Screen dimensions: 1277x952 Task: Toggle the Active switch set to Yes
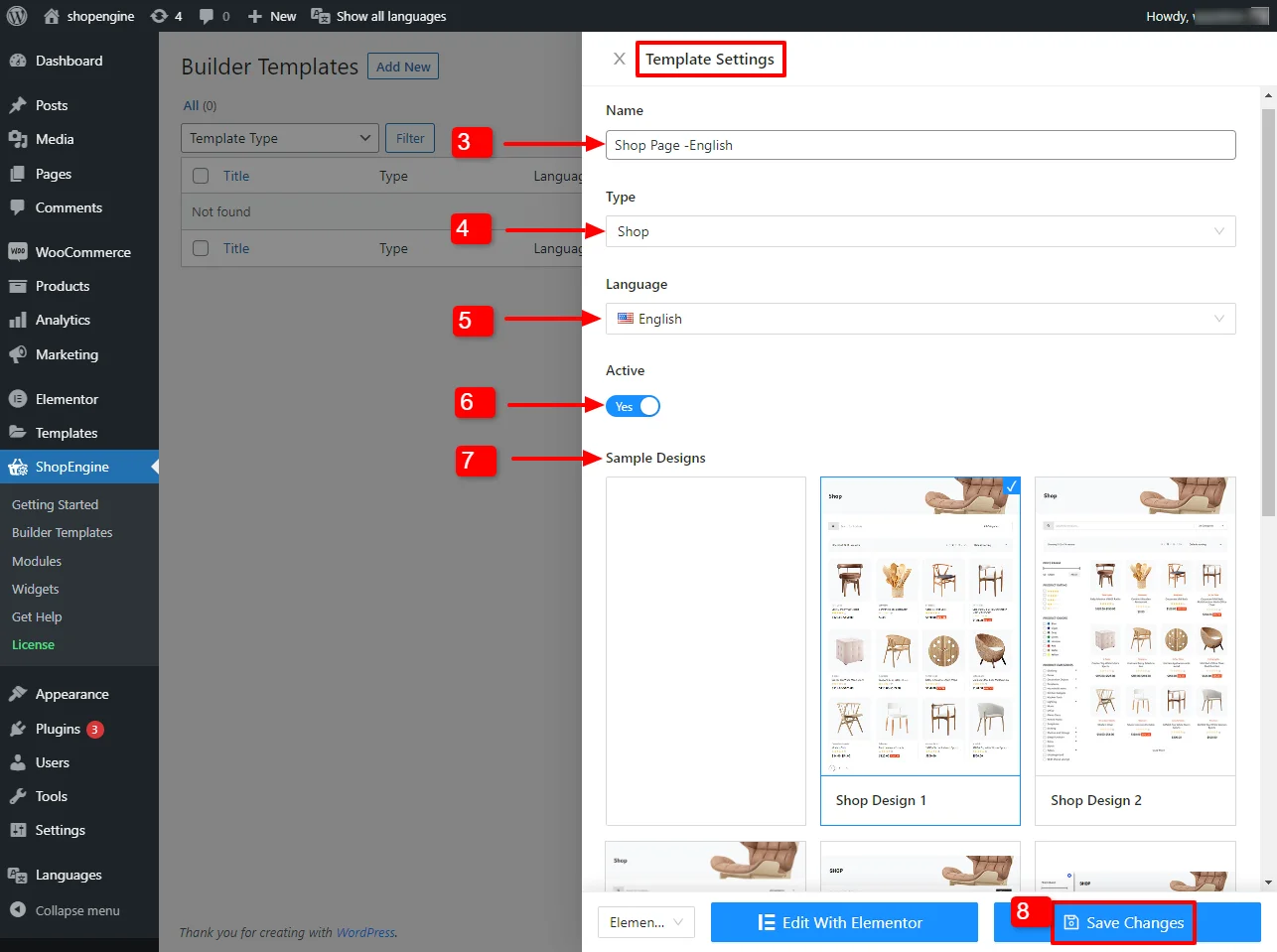point(633,406)
